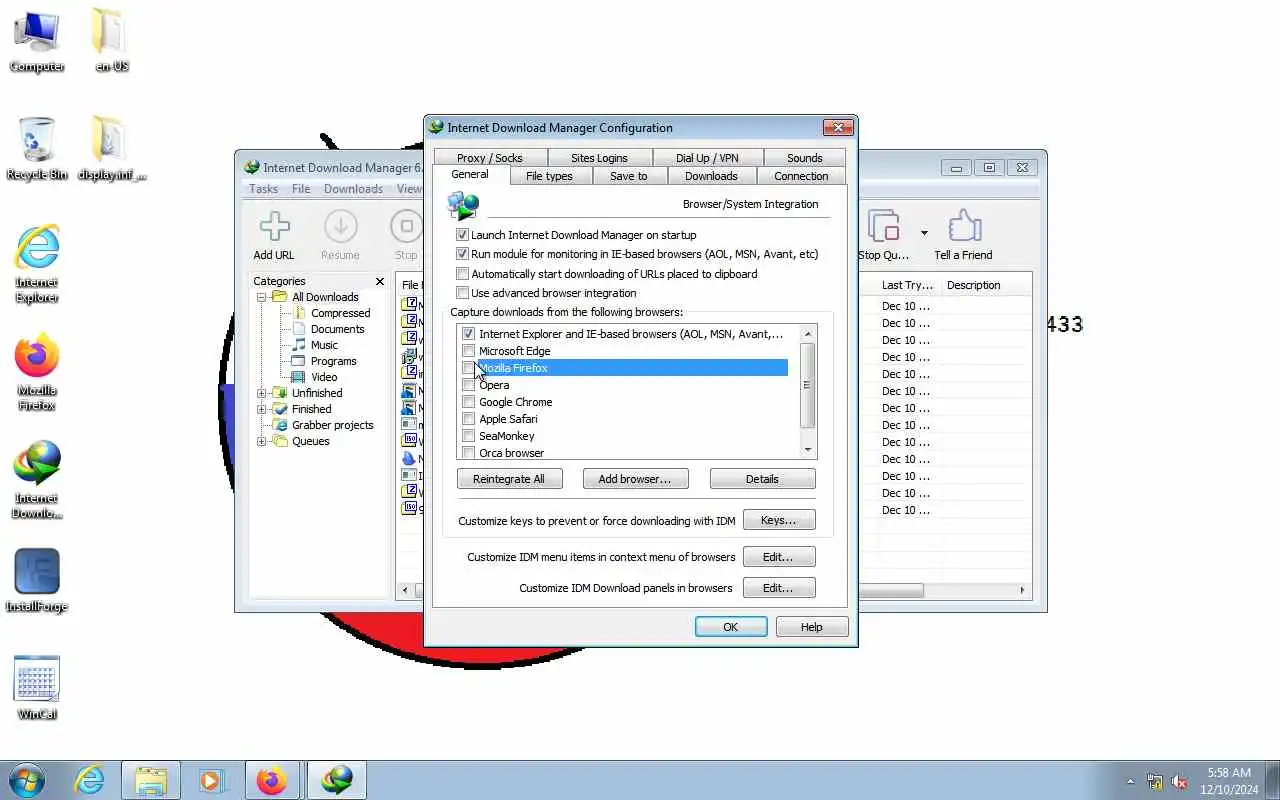
Task: Close the Categories panel with X
Action: (379, 282)
